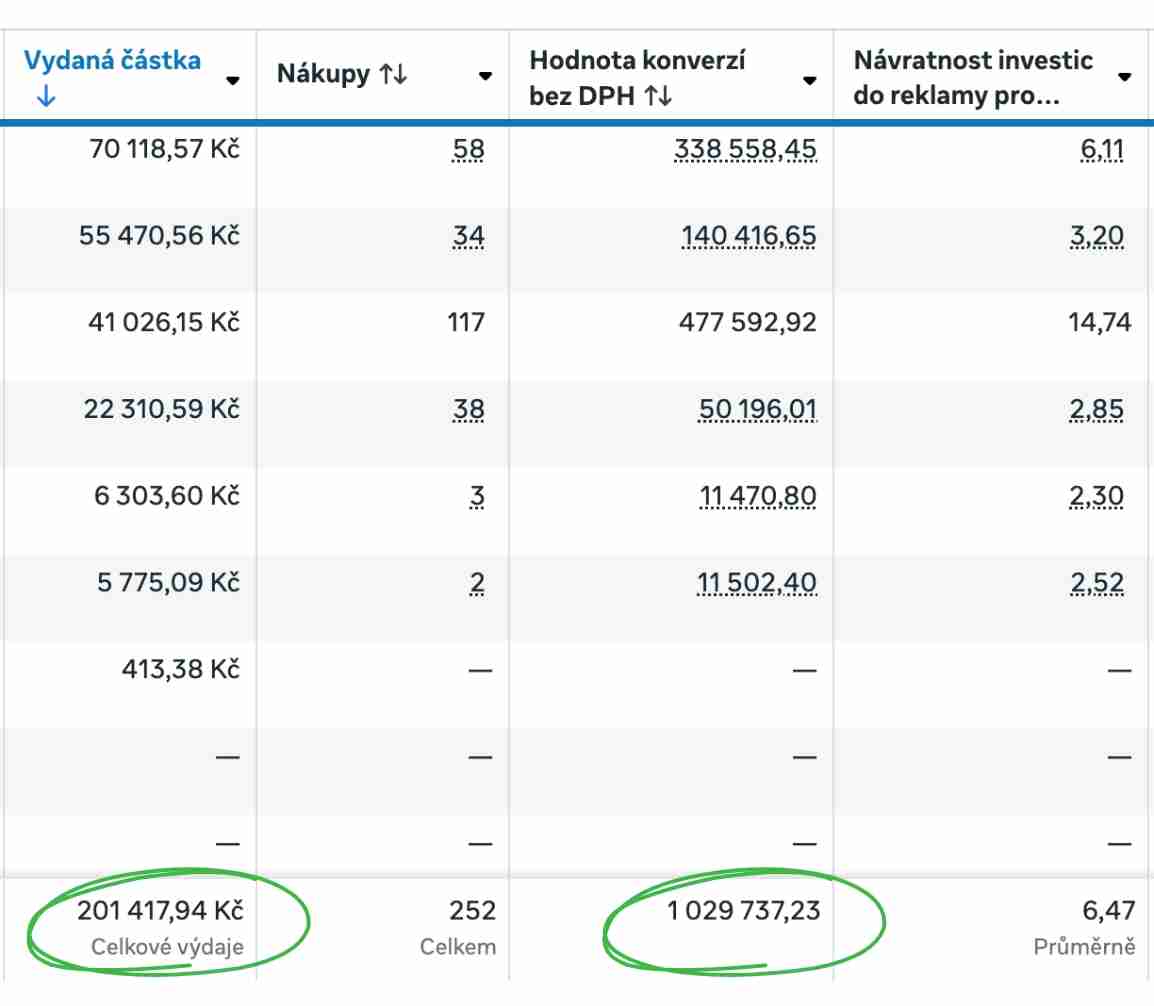Select the spend value 22 310,59 Kč
The image size is (1154, 1006).
point(162,408)
